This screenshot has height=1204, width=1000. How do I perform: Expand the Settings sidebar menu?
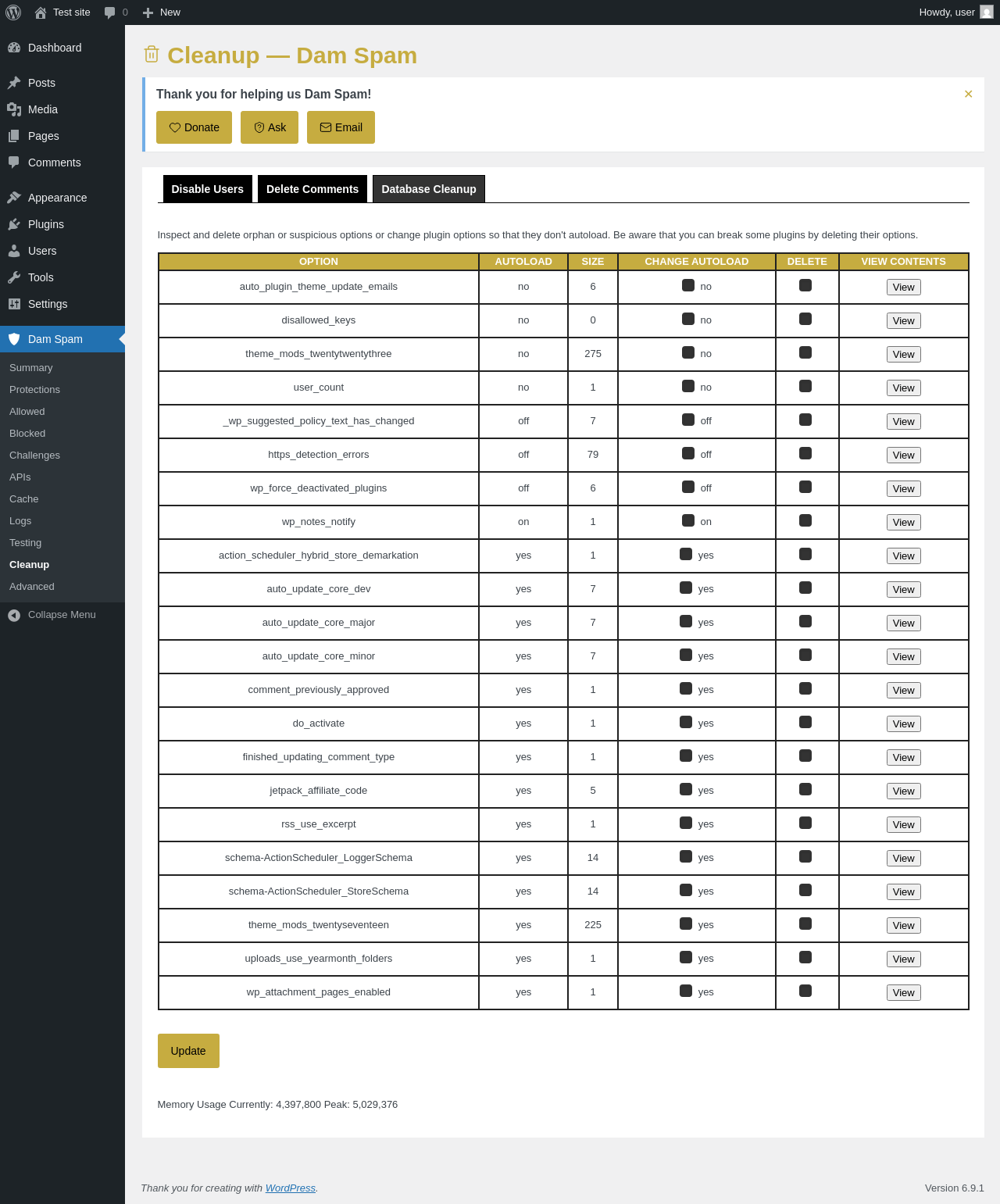click(48, 304)
